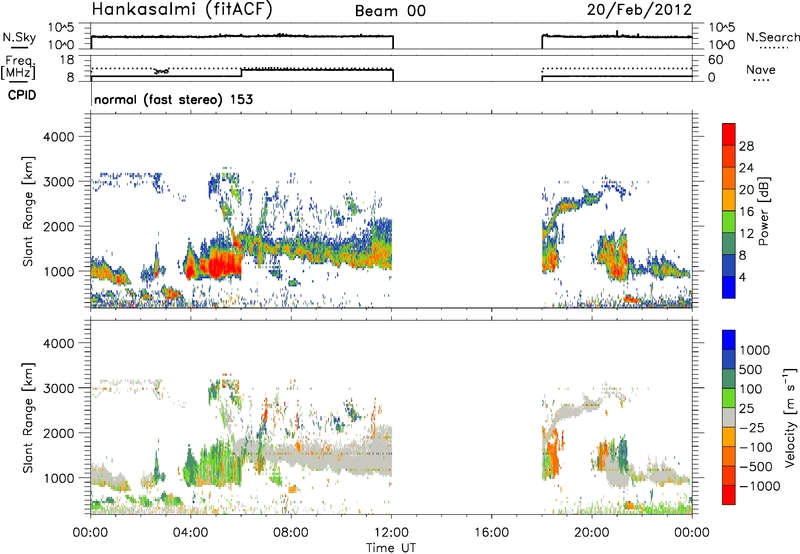Click the solid line sample under N.Sky
This screenshot has height=554, width=800.
pyautogui.click(x=19, y=48)
